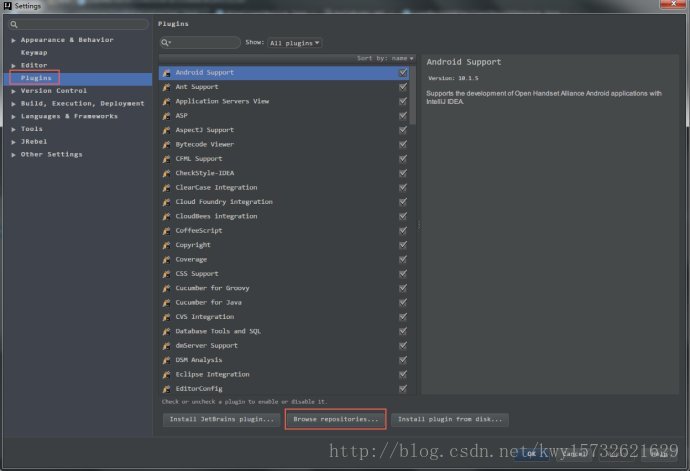
Task: Select the Cloud Foundry integration row
Action: (x=284, y=202)
